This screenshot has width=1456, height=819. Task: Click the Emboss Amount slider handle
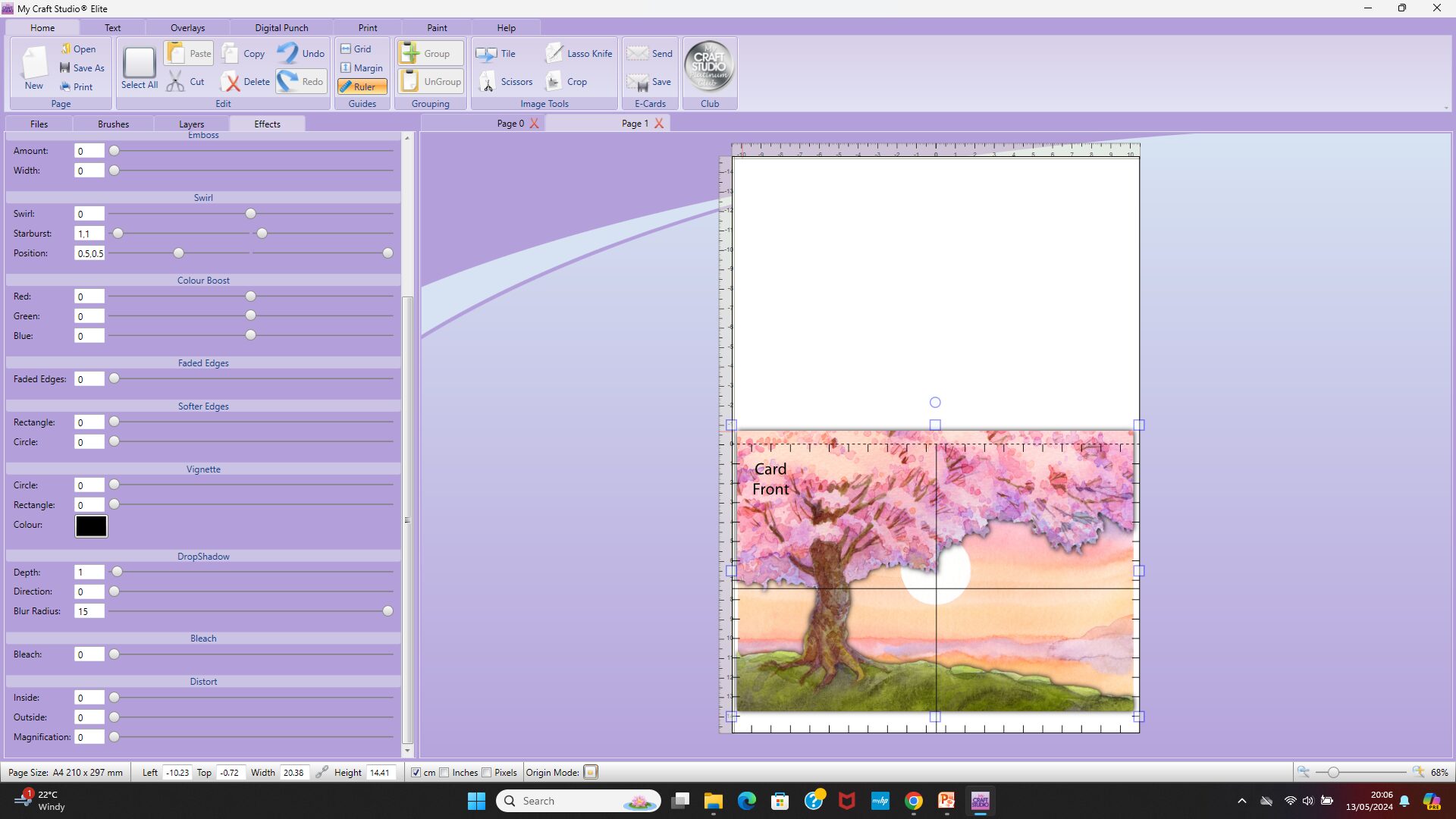click(114, 151)
